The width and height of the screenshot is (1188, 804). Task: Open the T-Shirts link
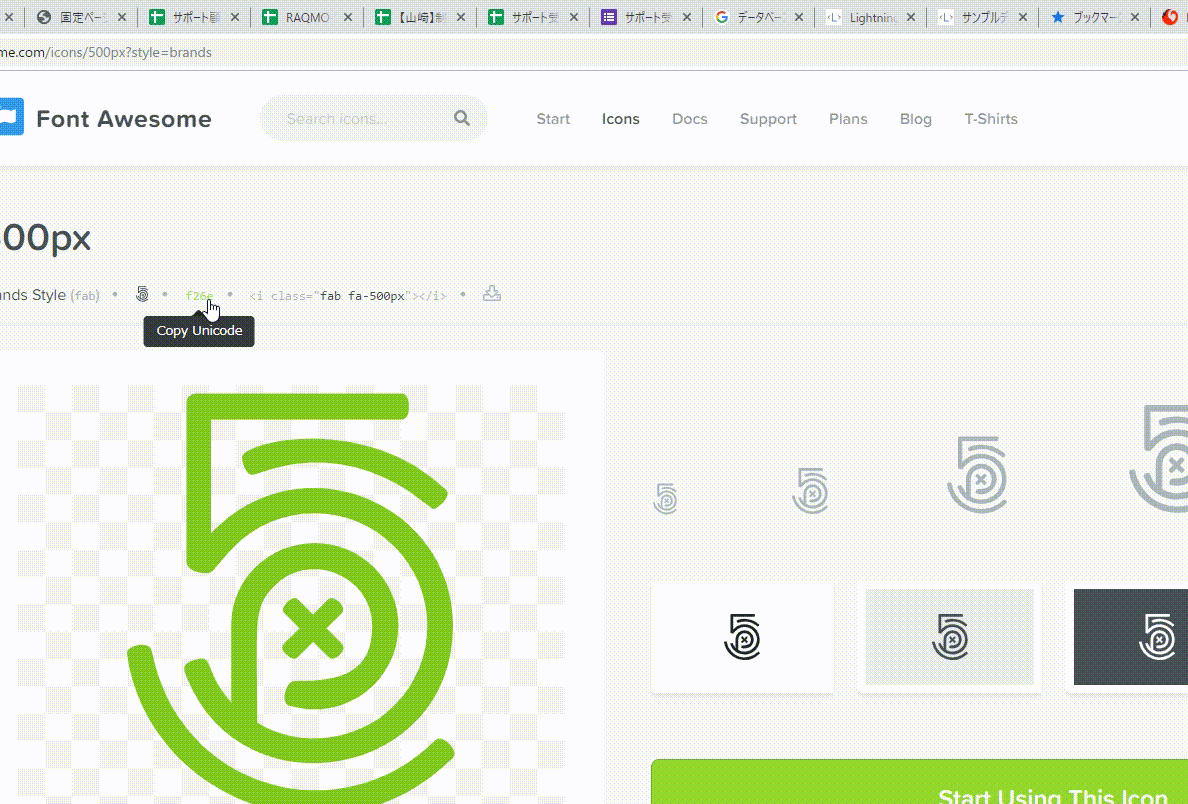[990, 119]
